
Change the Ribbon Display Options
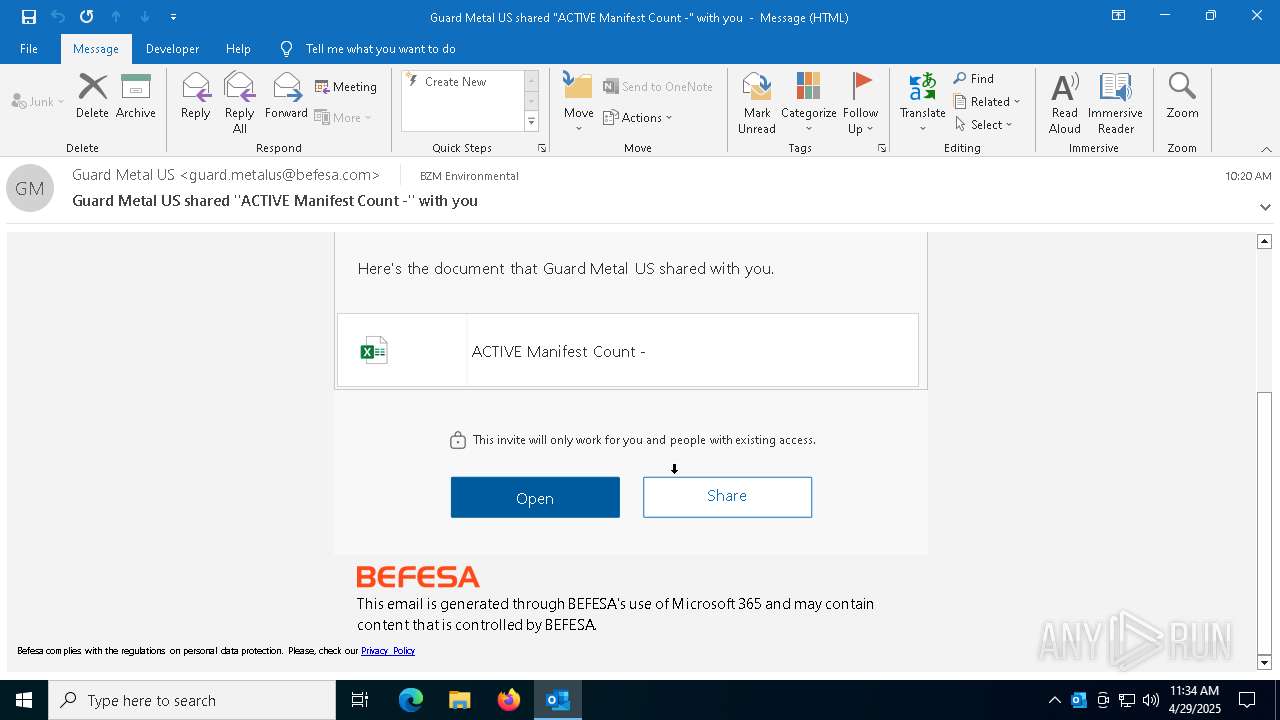click(1118, 16)
